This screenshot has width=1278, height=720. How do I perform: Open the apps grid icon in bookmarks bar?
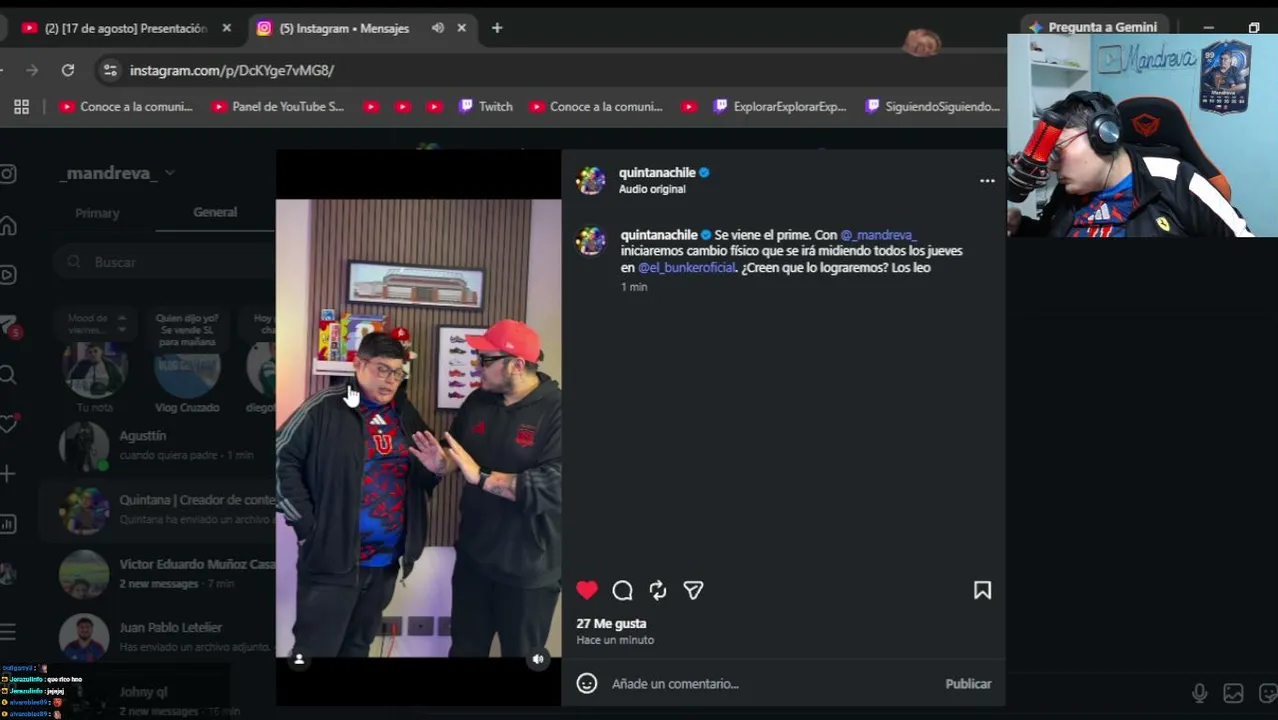[x=21, y=107]
